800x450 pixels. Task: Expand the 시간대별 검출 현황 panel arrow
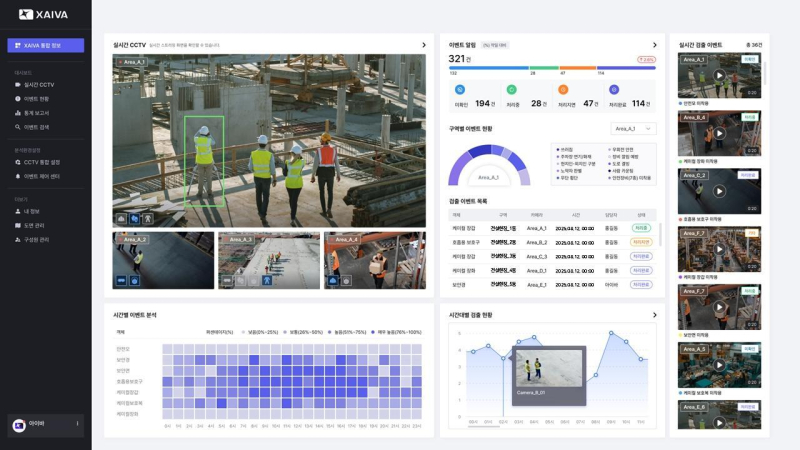[655, 315]
